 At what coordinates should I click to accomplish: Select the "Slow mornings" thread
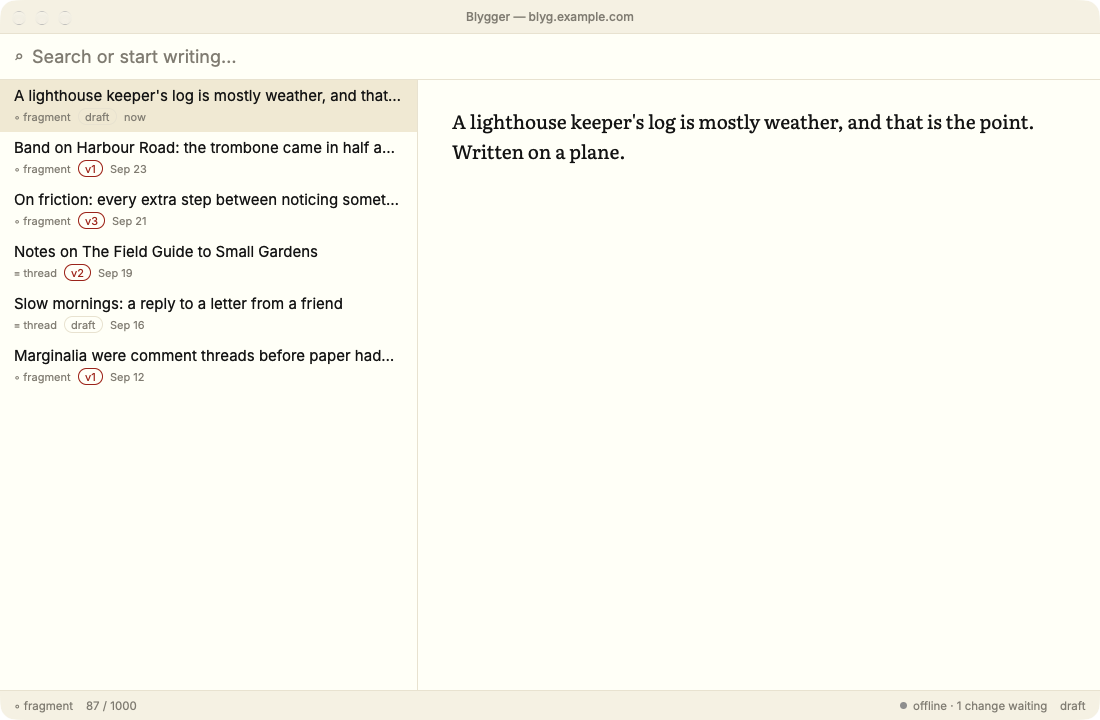(208, 314)
